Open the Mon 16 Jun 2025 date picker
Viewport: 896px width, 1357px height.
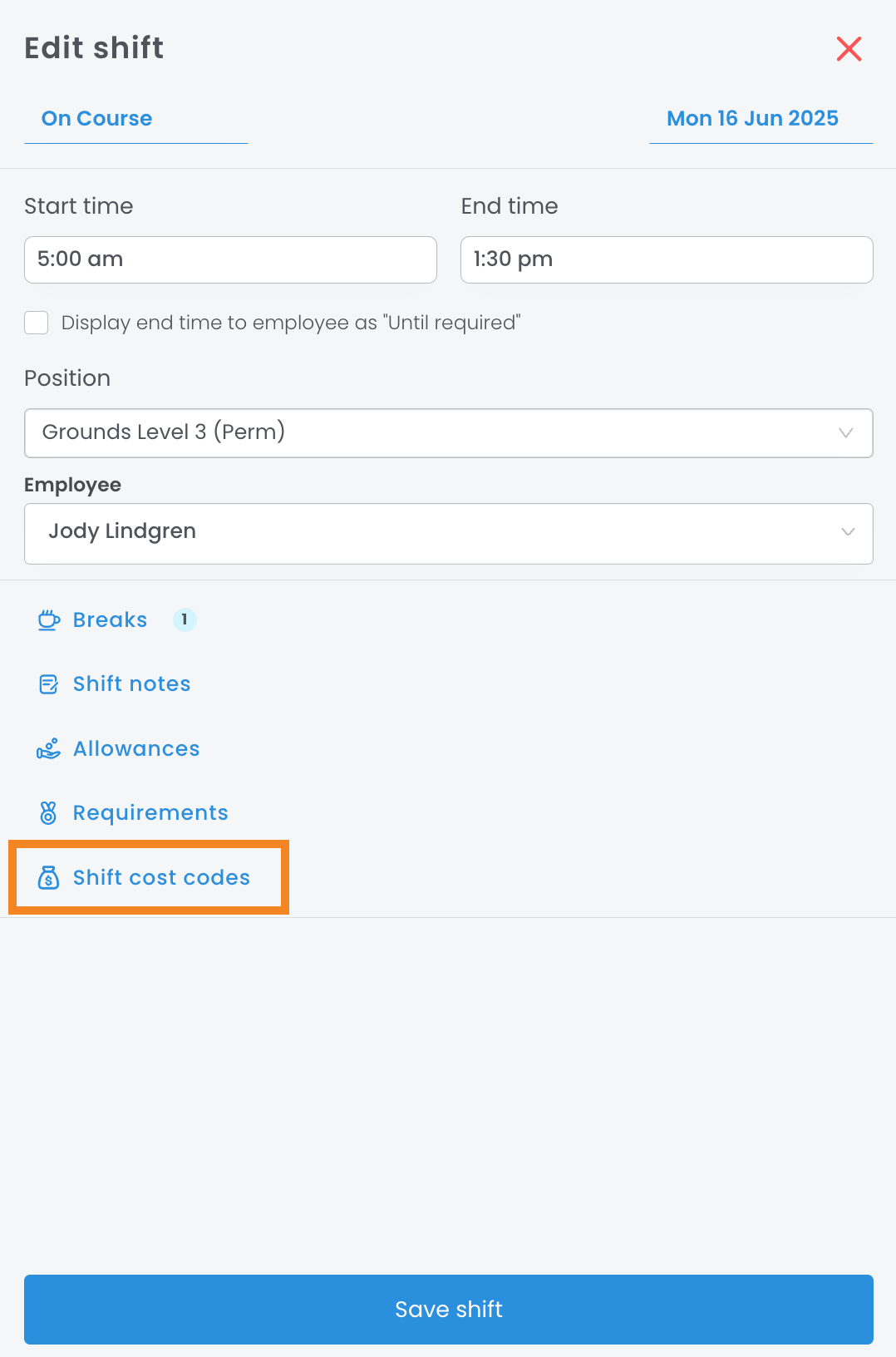(752, 119)
